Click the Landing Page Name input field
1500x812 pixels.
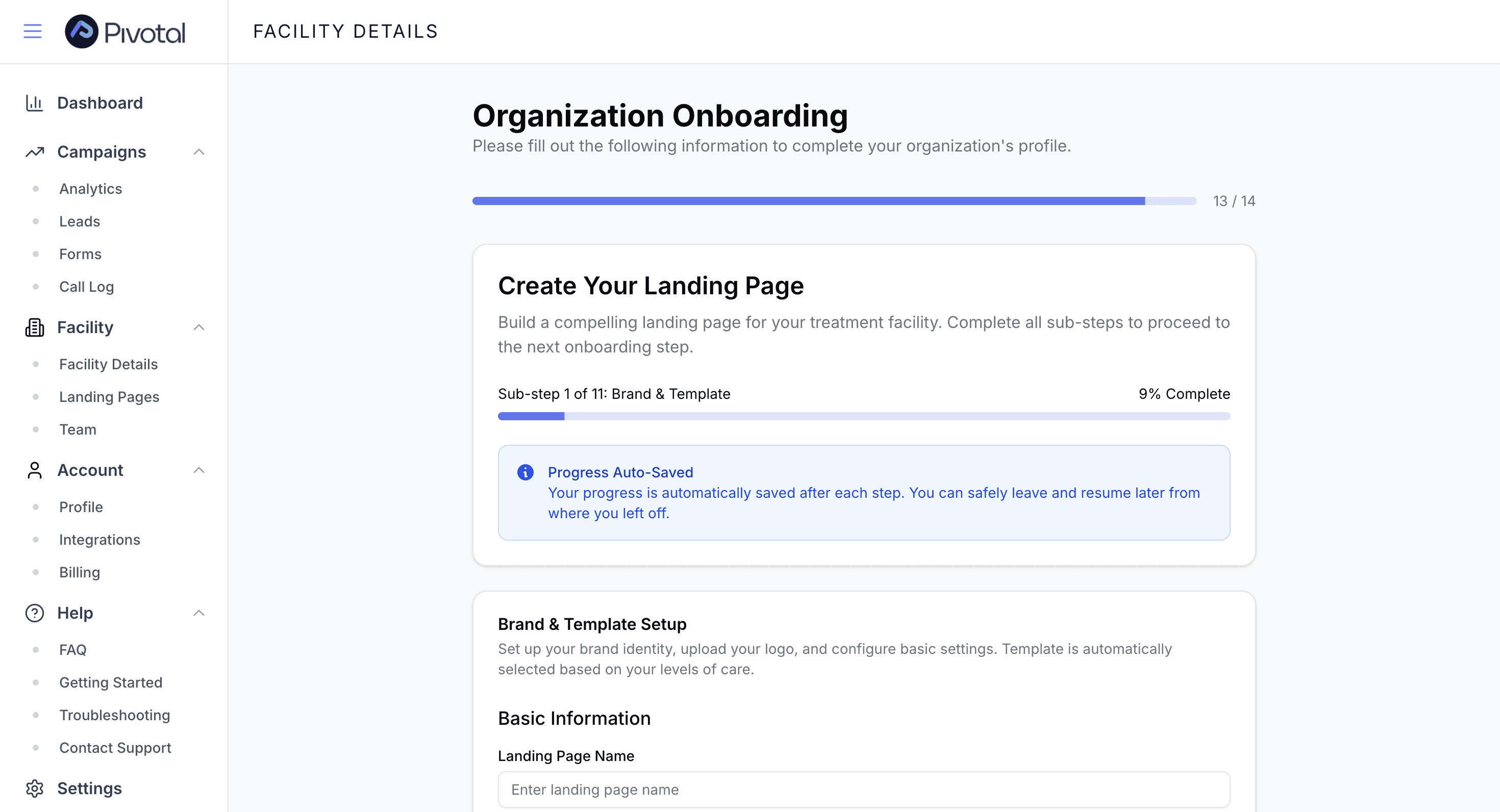[x=864, y=789]
